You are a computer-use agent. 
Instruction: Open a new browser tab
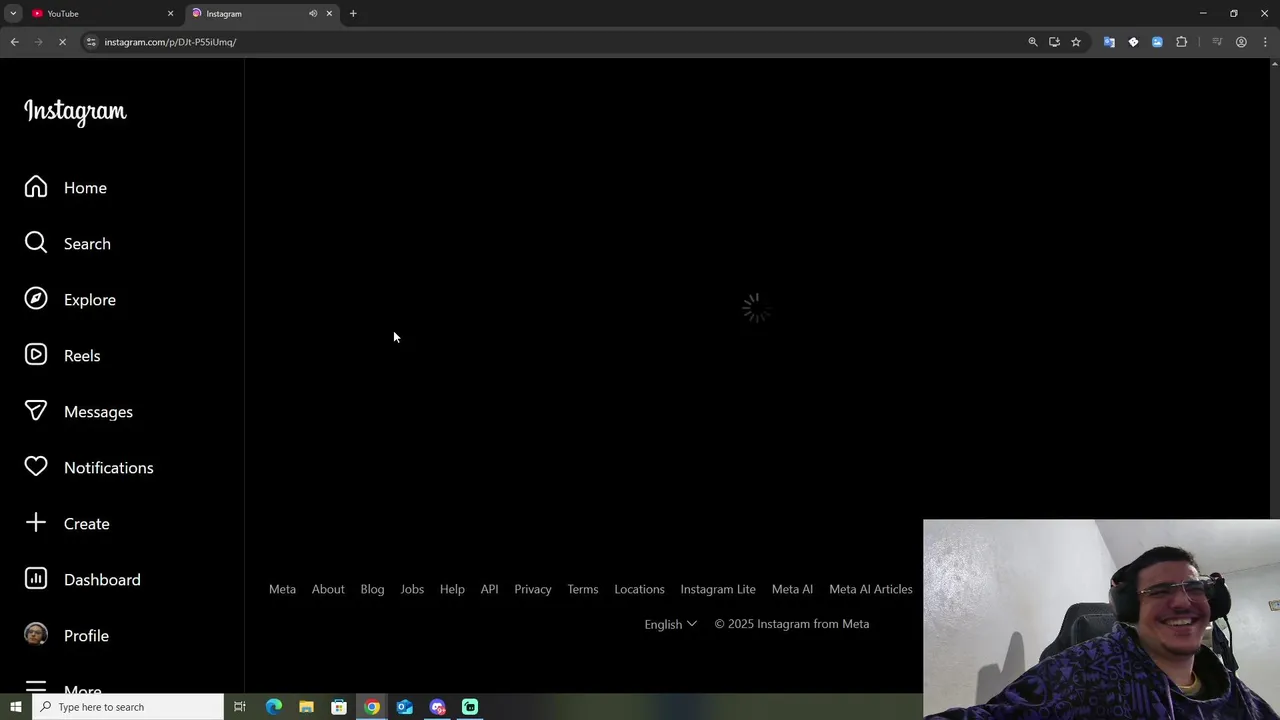point(353,14)
